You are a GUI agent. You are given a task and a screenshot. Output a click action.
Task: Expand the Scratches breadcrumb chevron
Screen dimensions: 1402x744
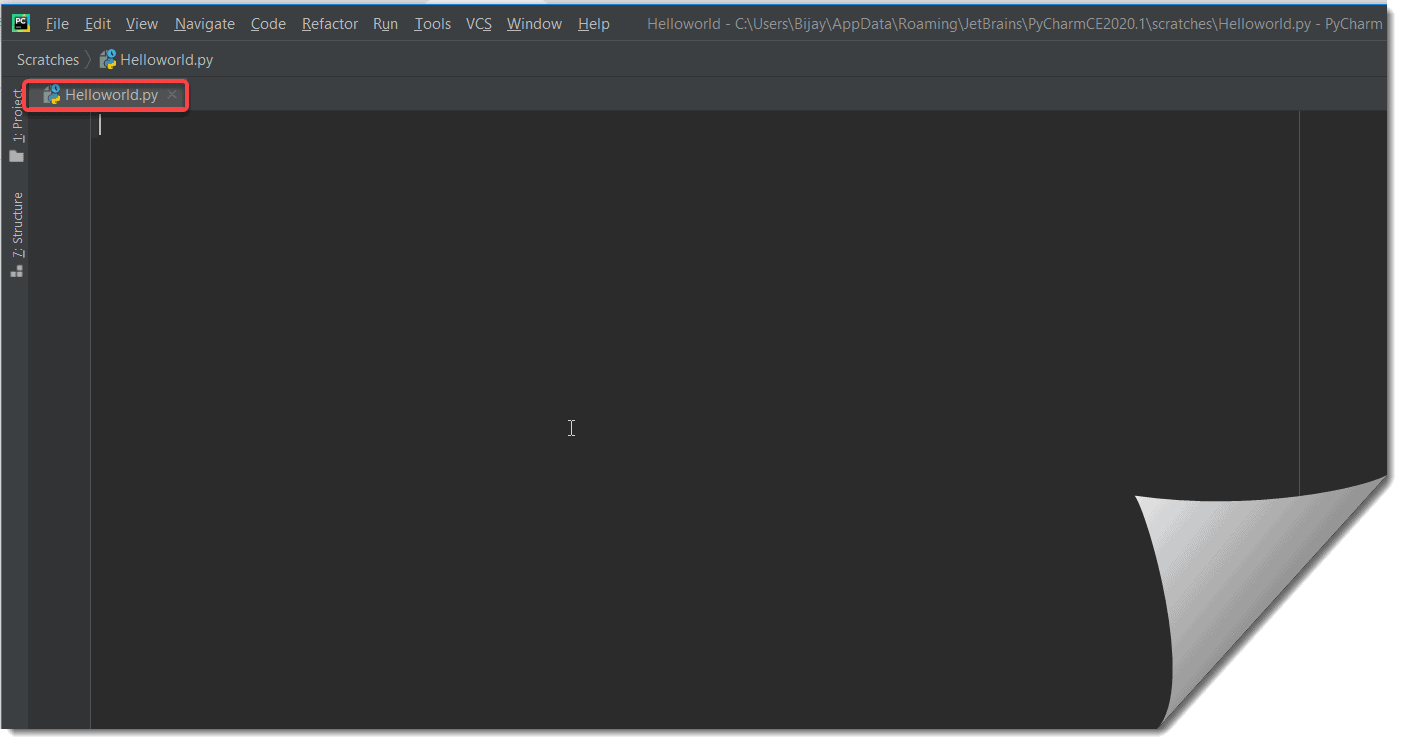click(x=85, y=59)
